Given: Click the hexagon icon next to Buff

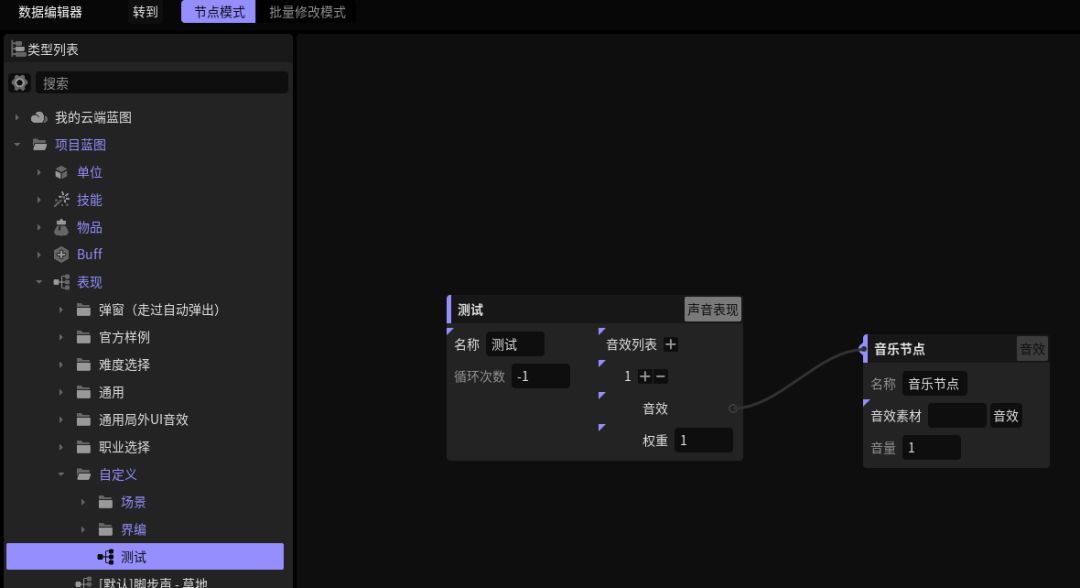Looking at the screenshot, I should (x=61, y=254).
